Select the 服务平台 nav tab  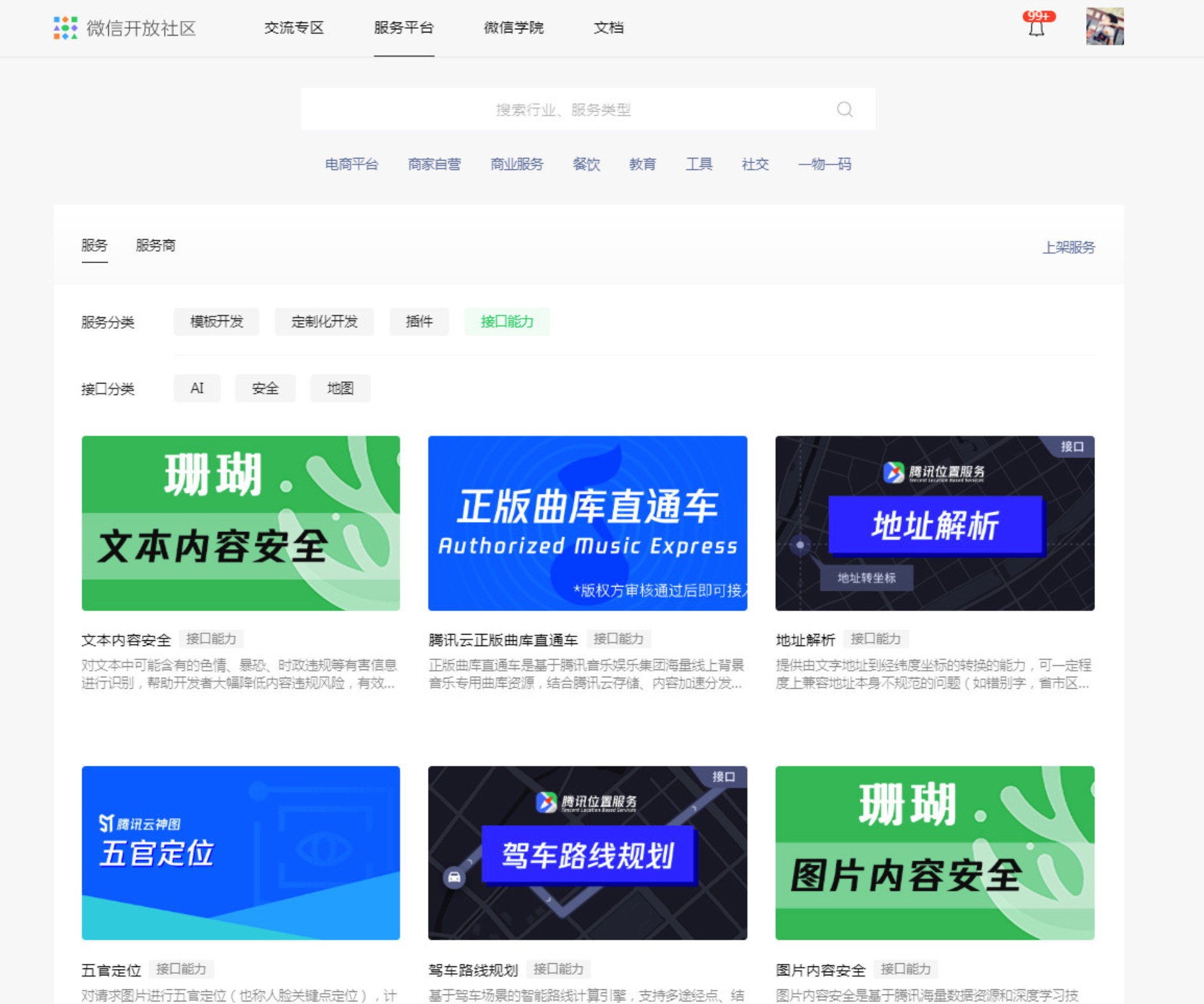[404, 28]
